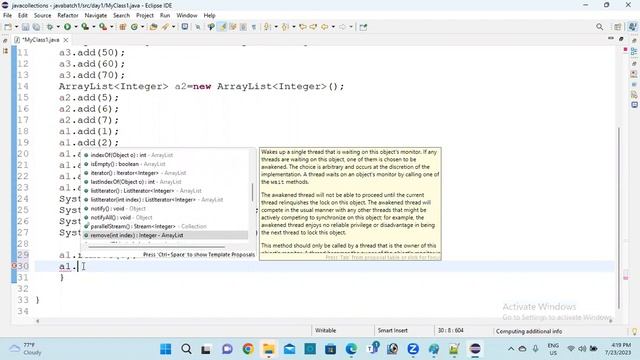Toggle Block Selection Mode icon

point(243,27)
